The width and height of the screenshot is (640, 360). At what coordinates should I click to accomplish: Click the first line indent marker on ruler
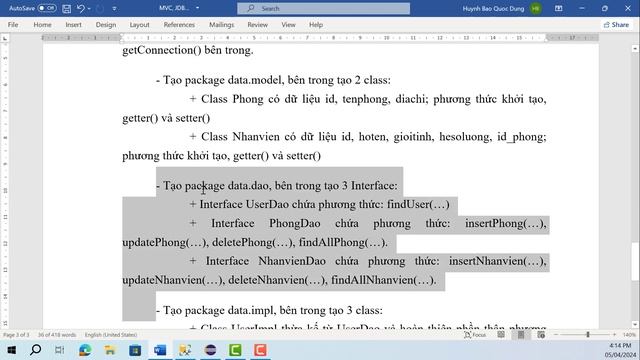coord(121,36)
